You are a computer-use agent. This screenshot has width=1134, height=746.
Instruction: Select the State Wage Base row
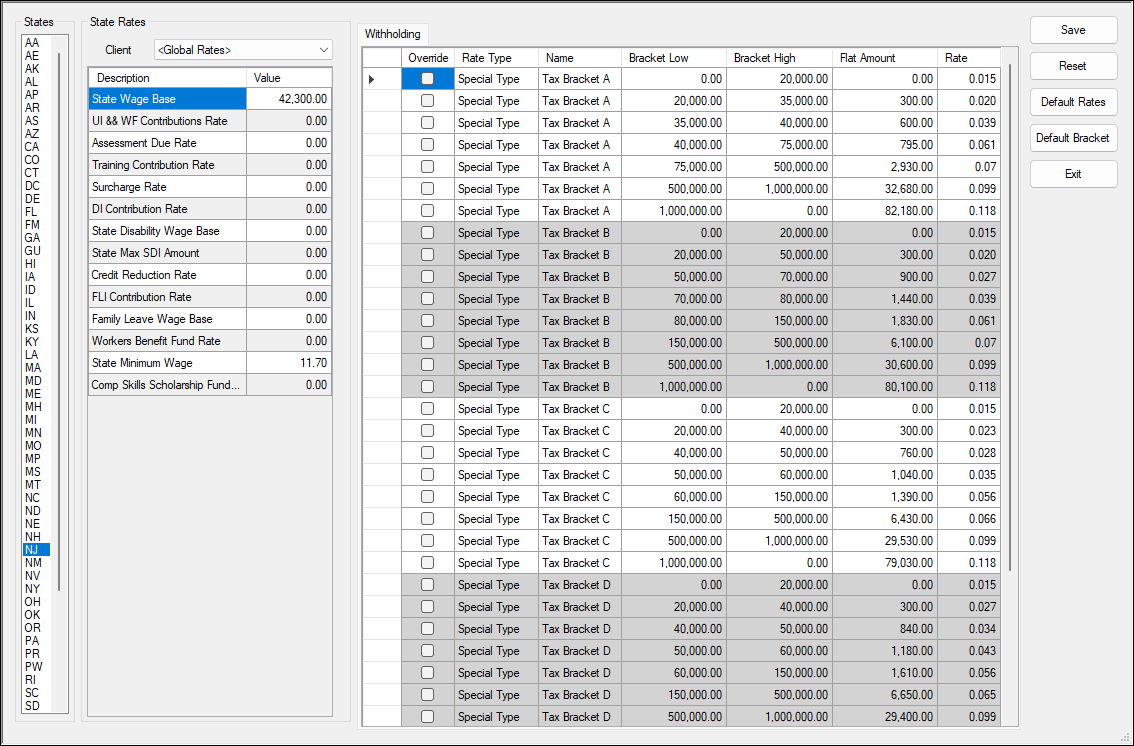tap(210, 99)
